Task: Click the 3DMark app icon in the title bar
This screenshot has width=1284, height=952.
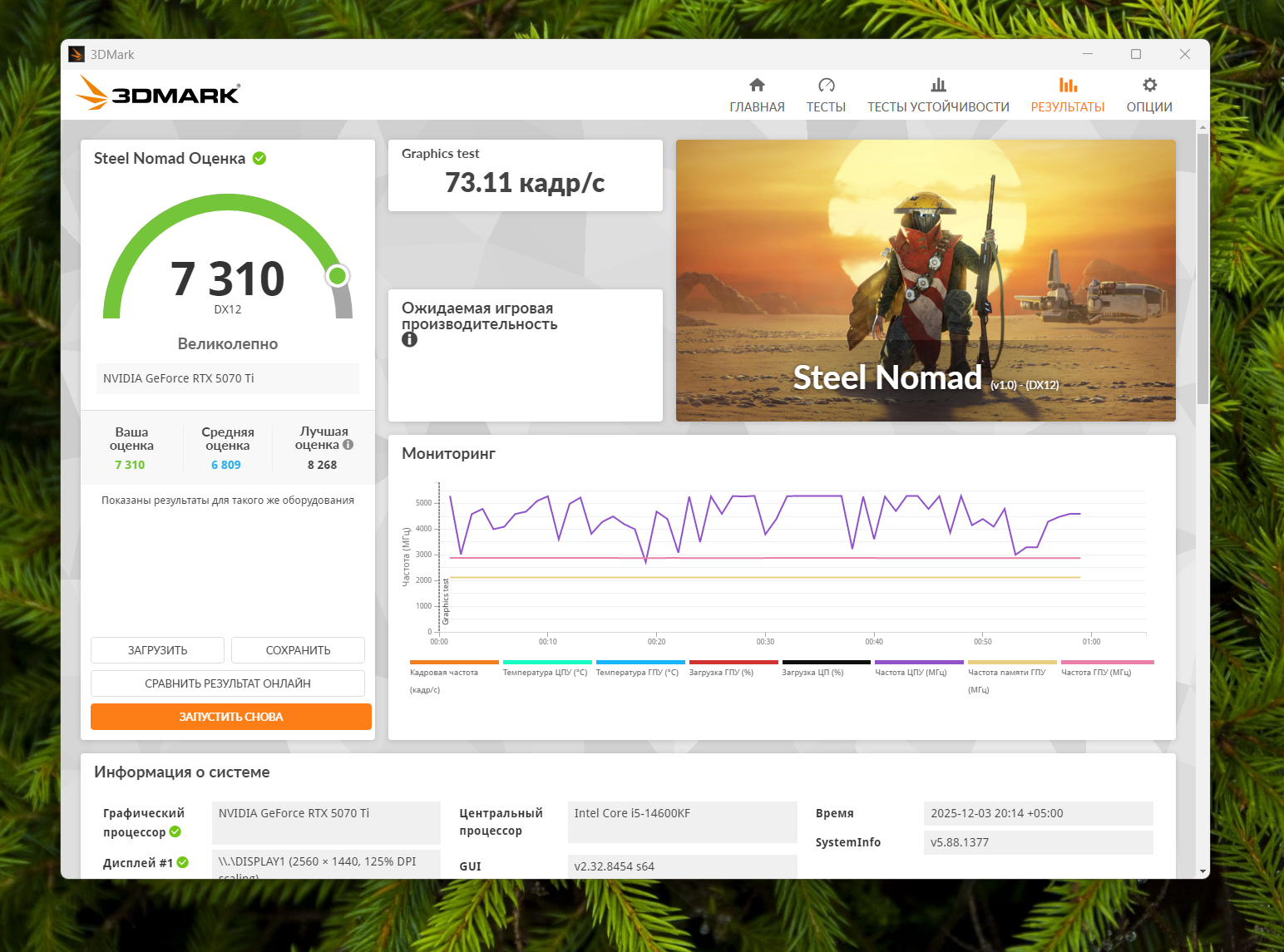Action: pos(77,54)
